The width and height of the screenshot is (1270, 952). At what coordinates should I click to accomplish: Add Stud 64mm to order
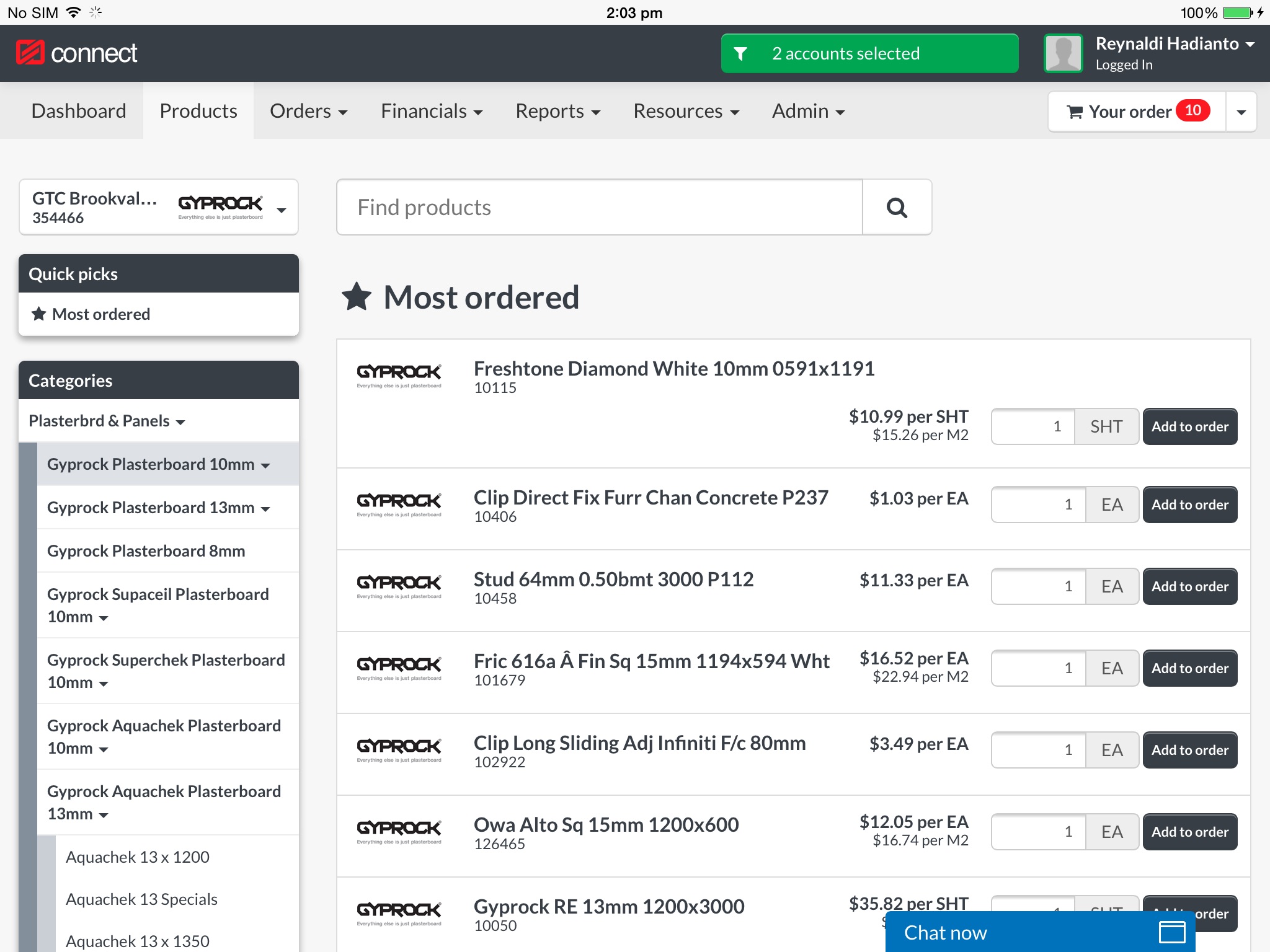[1190, 586]
